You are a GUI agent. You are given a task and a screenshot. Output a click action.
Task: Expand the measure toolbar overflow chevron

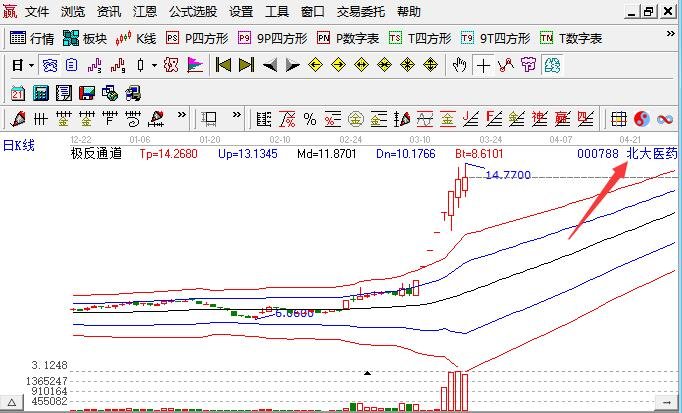(237, 115)
